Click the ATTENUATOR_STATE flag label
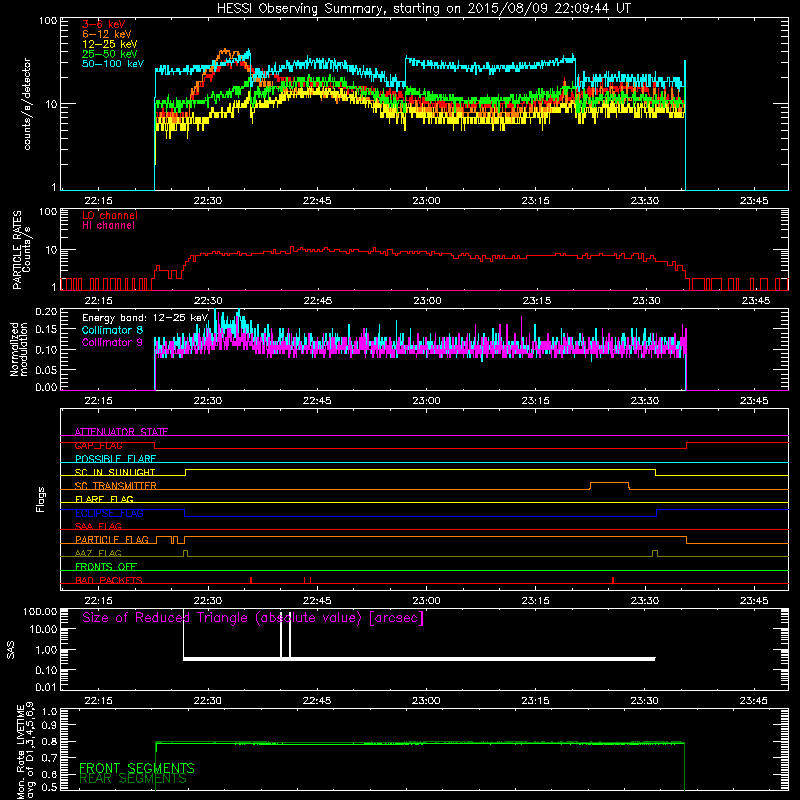800x800 pixels. point(121,432)
